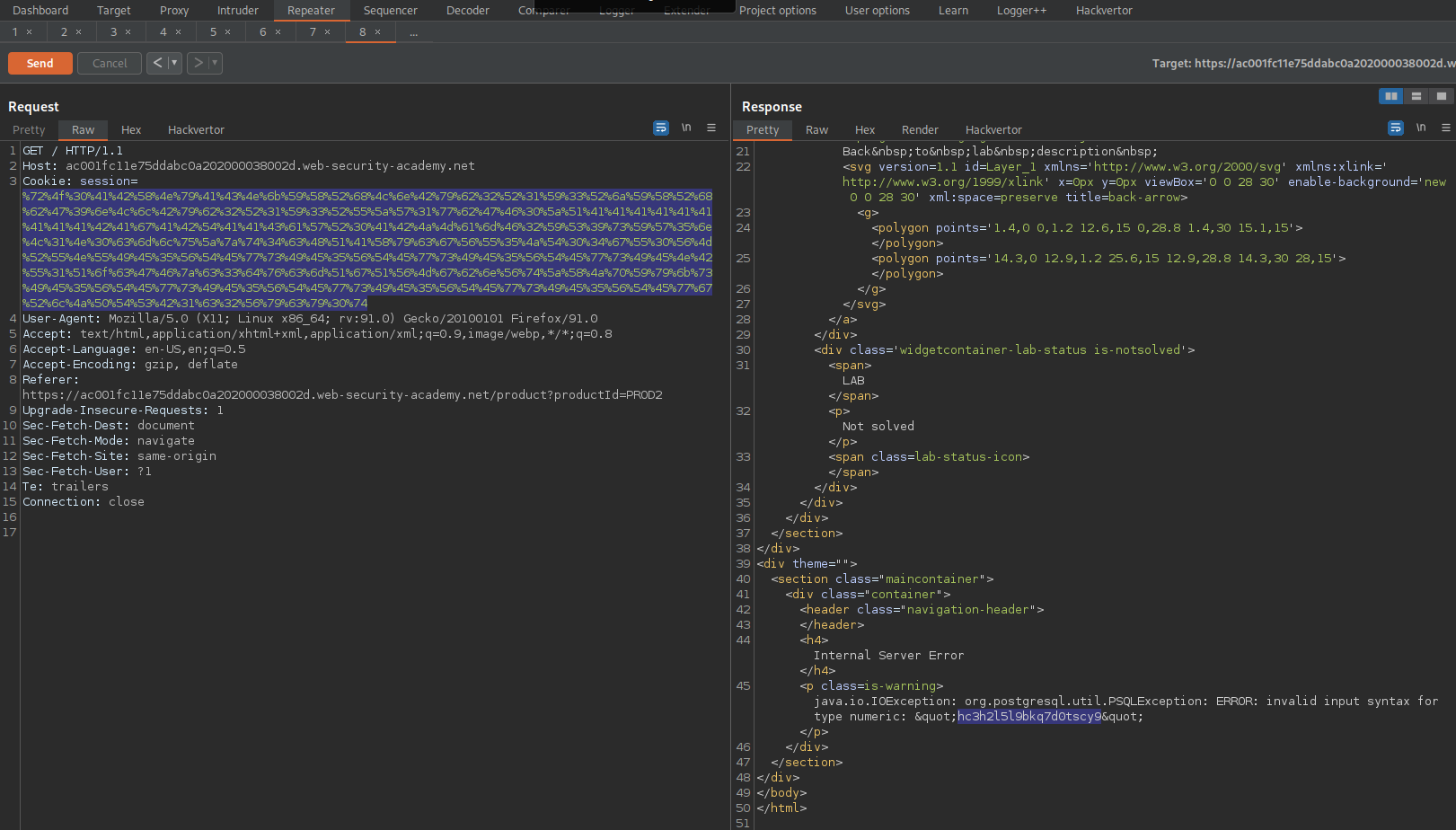Close Repeater tab 8

point(377,32)
